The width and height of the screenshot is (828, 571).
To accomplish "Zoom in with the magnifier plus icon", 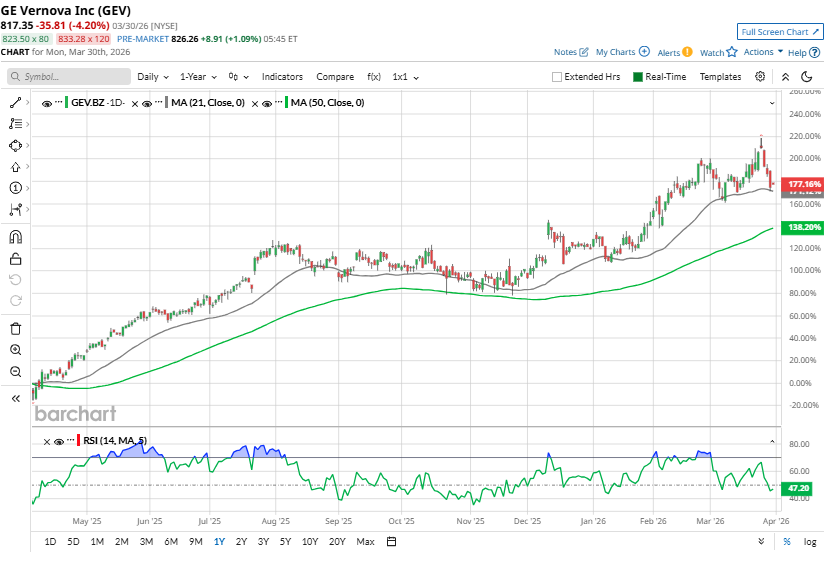I will 15,350.
